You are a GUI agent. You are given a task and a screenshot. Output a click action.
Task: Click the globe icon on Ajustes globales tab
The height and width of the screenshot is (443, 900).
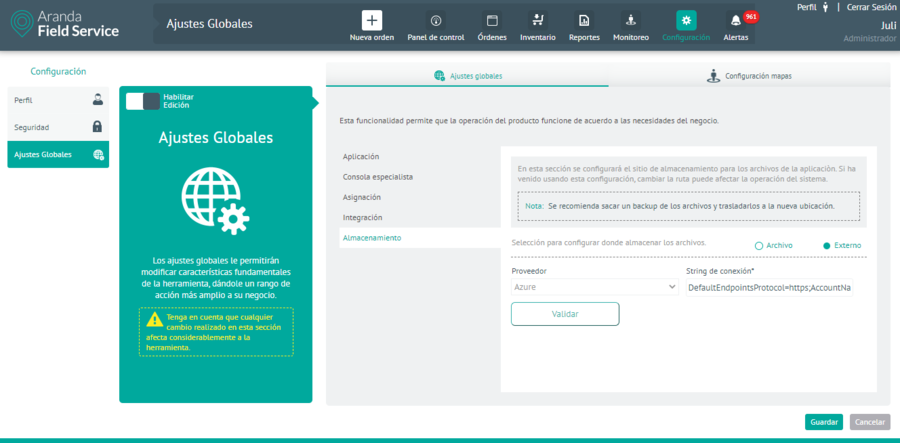click(440, 76)
